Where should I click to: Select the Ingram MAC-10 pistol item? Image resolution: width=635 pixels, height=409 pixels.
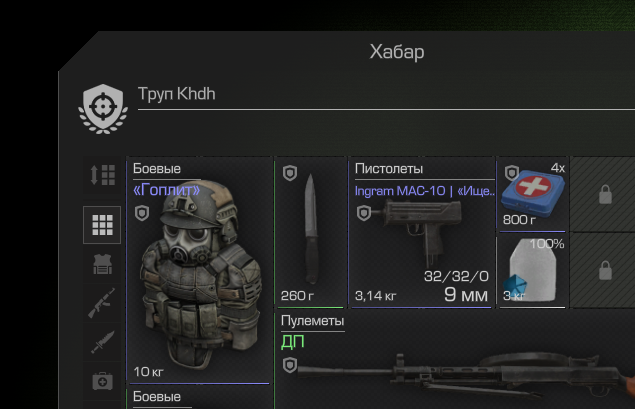click(x=422, y=232)
